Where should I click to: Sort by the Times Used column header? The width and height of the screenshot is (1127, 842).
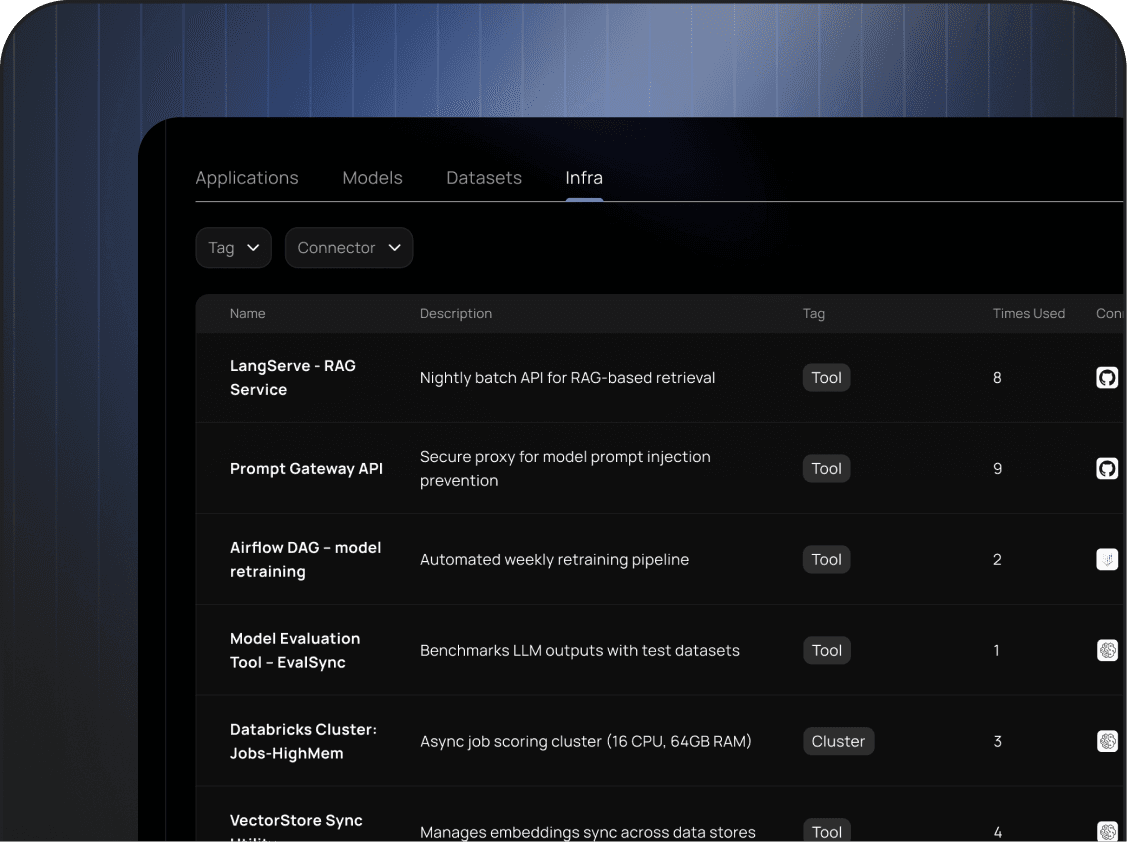pyautogui.click(x=1029, y=314)
